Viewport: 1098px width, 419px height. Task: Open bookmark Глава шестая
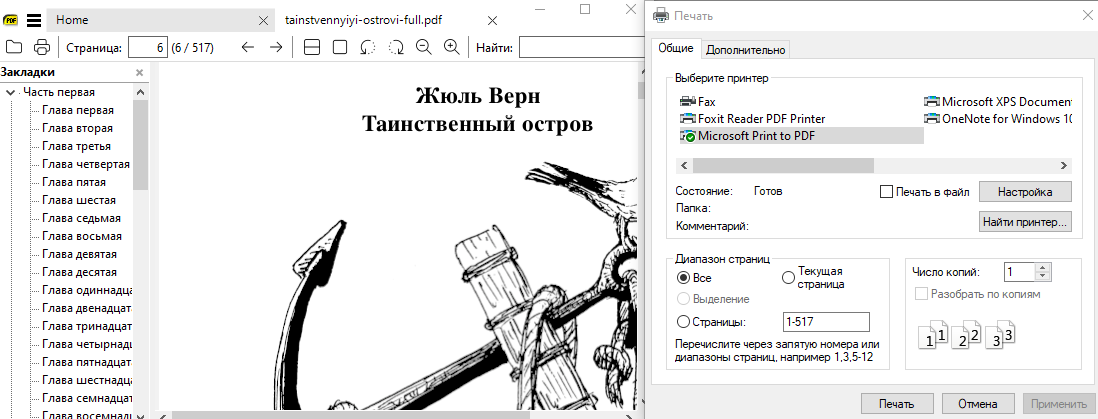(78, 200)
